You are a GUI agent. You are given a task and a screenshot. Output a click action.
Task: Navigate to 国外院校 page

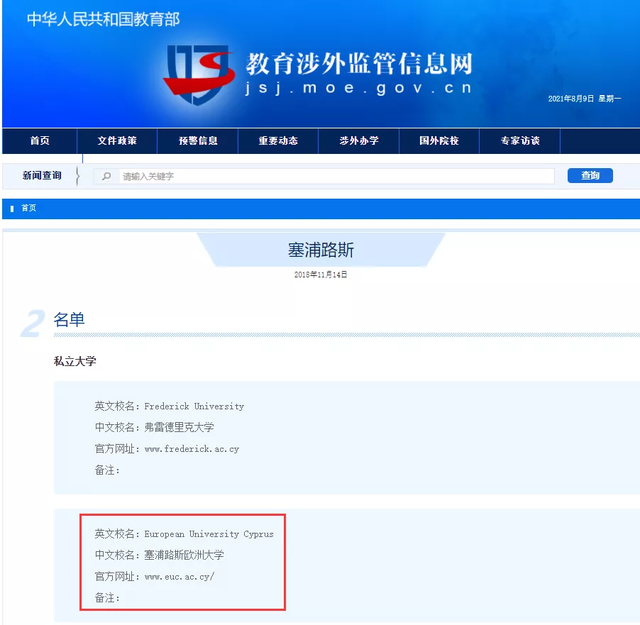click(439, 141)
